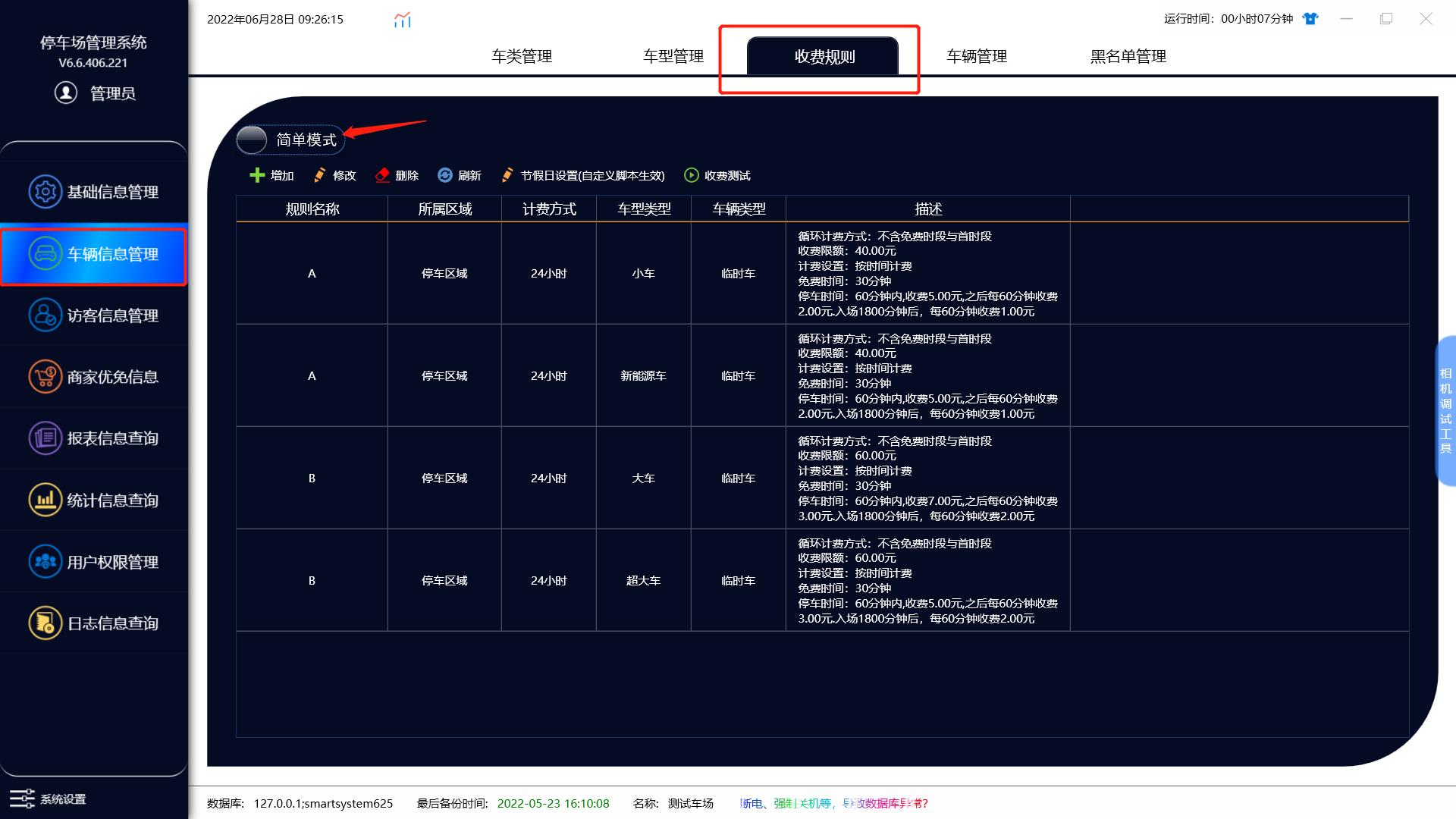Run 收费测试 charge test

point(717,175)
